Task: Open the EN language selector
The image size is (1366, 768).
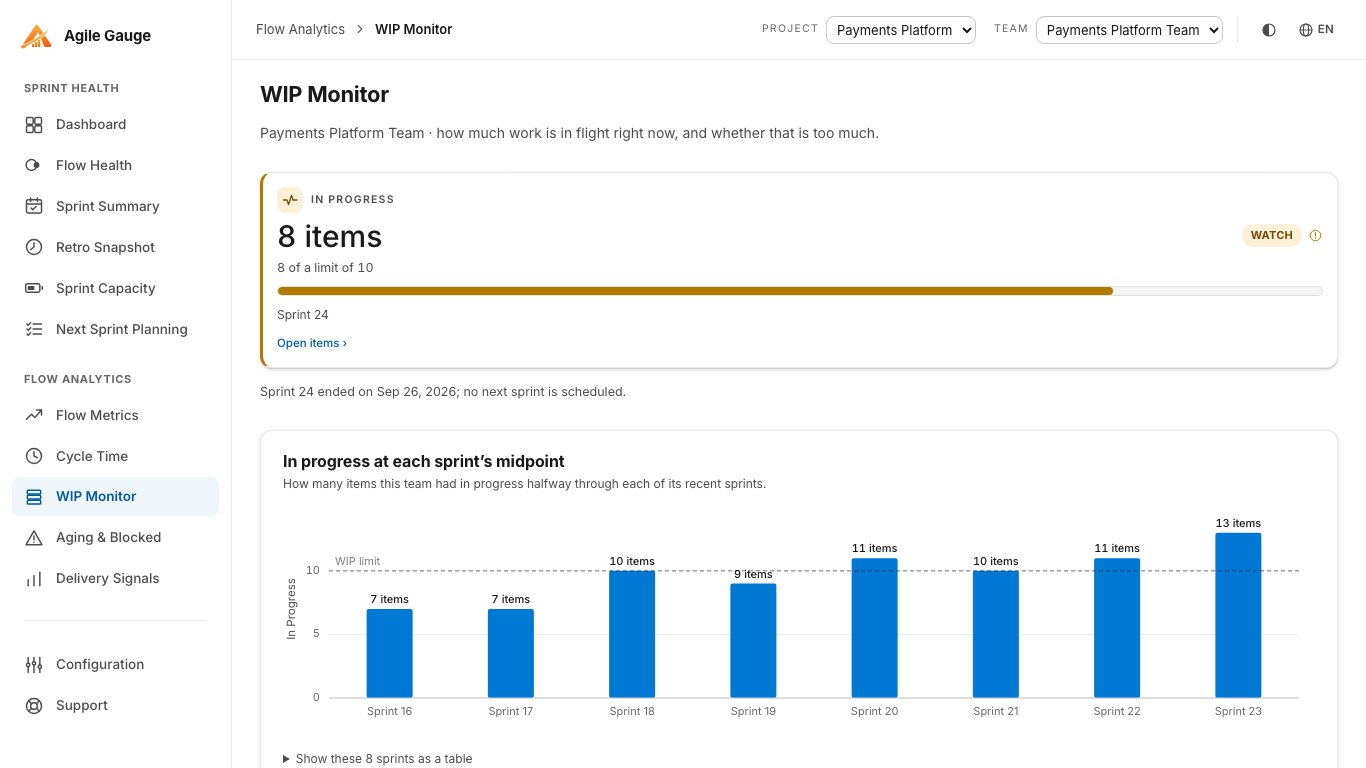Action: coord(1316,30)
